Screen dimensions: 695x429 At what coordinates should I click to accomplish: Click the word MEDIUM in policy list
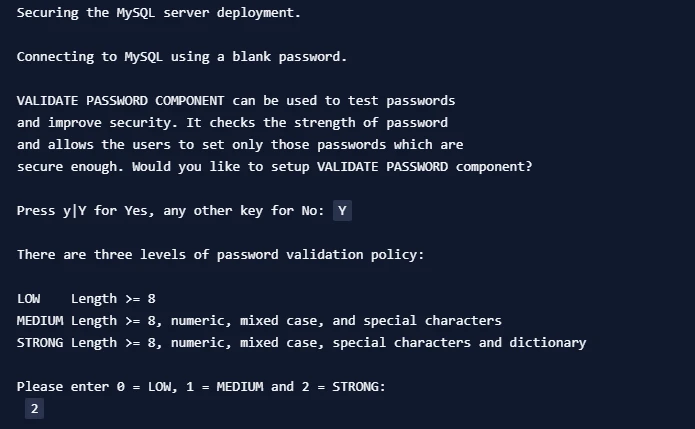[40, 320]
